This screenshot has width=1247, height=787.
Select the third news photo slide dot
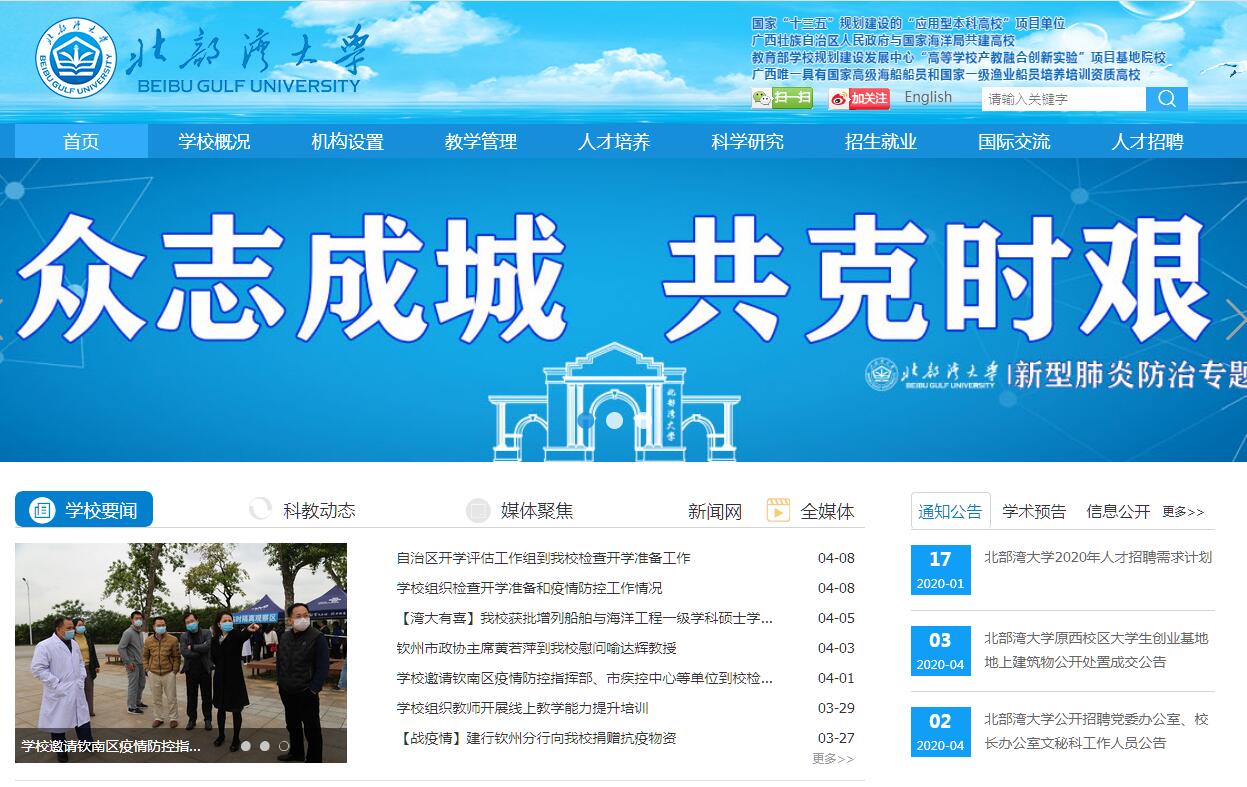(x=284, y=745)
